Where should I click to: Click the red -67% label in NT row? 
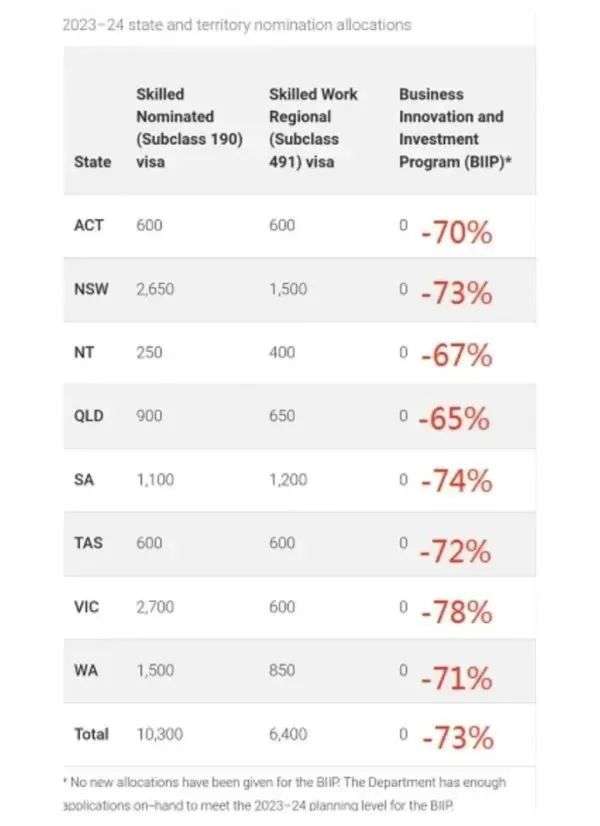456,355
